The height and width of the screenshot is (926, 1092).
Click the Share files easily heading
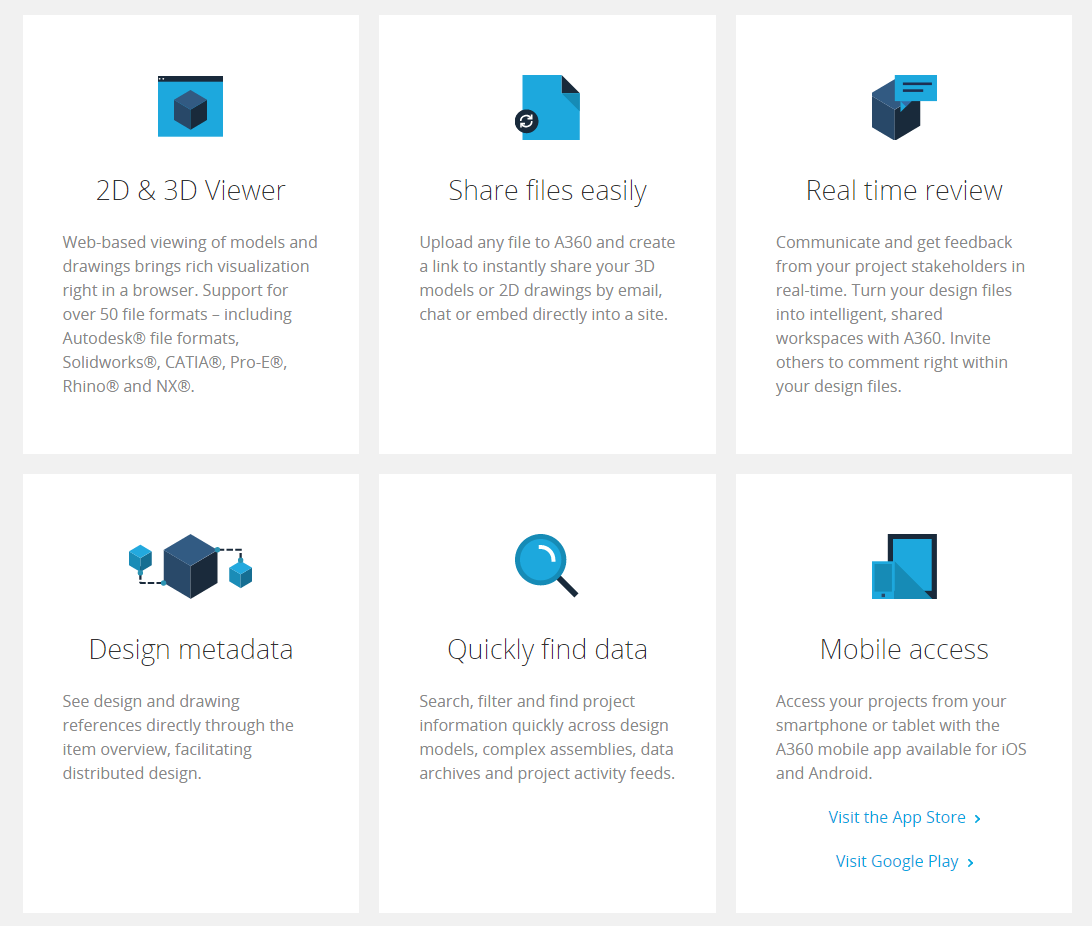[x=547, y=191]
